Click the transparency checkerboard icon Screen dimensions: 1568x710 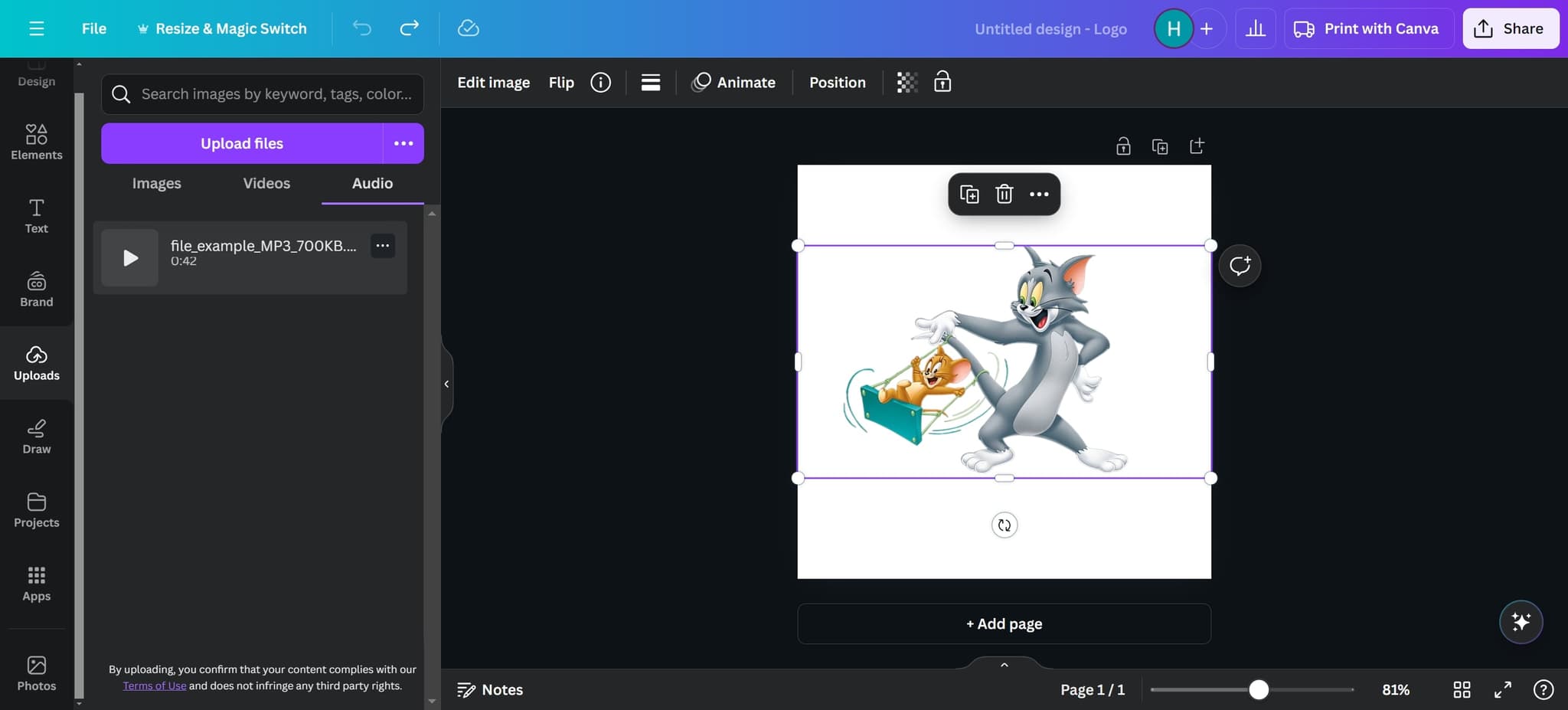pos(906,83)
